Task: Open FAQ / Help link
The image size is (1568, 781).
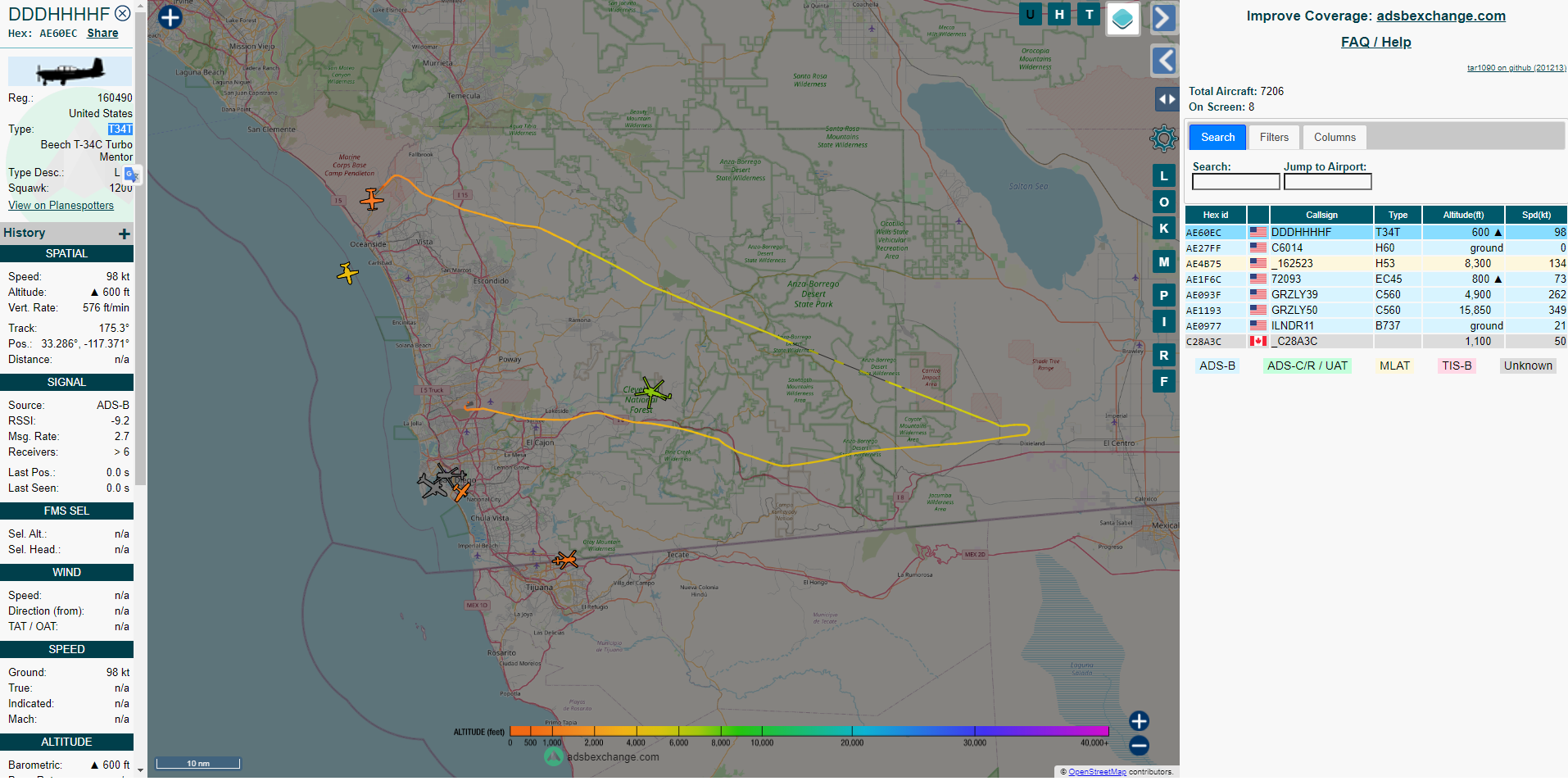Action: [x=1376, y=42]
